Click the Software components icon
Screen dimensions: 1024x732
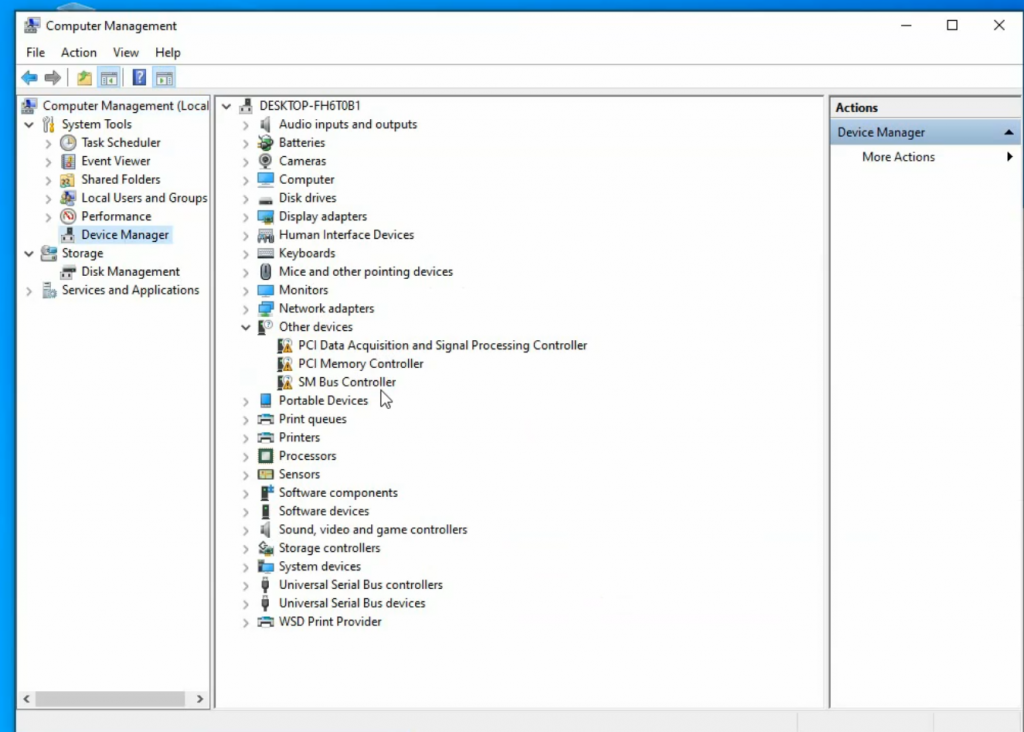tap(266, 492)
